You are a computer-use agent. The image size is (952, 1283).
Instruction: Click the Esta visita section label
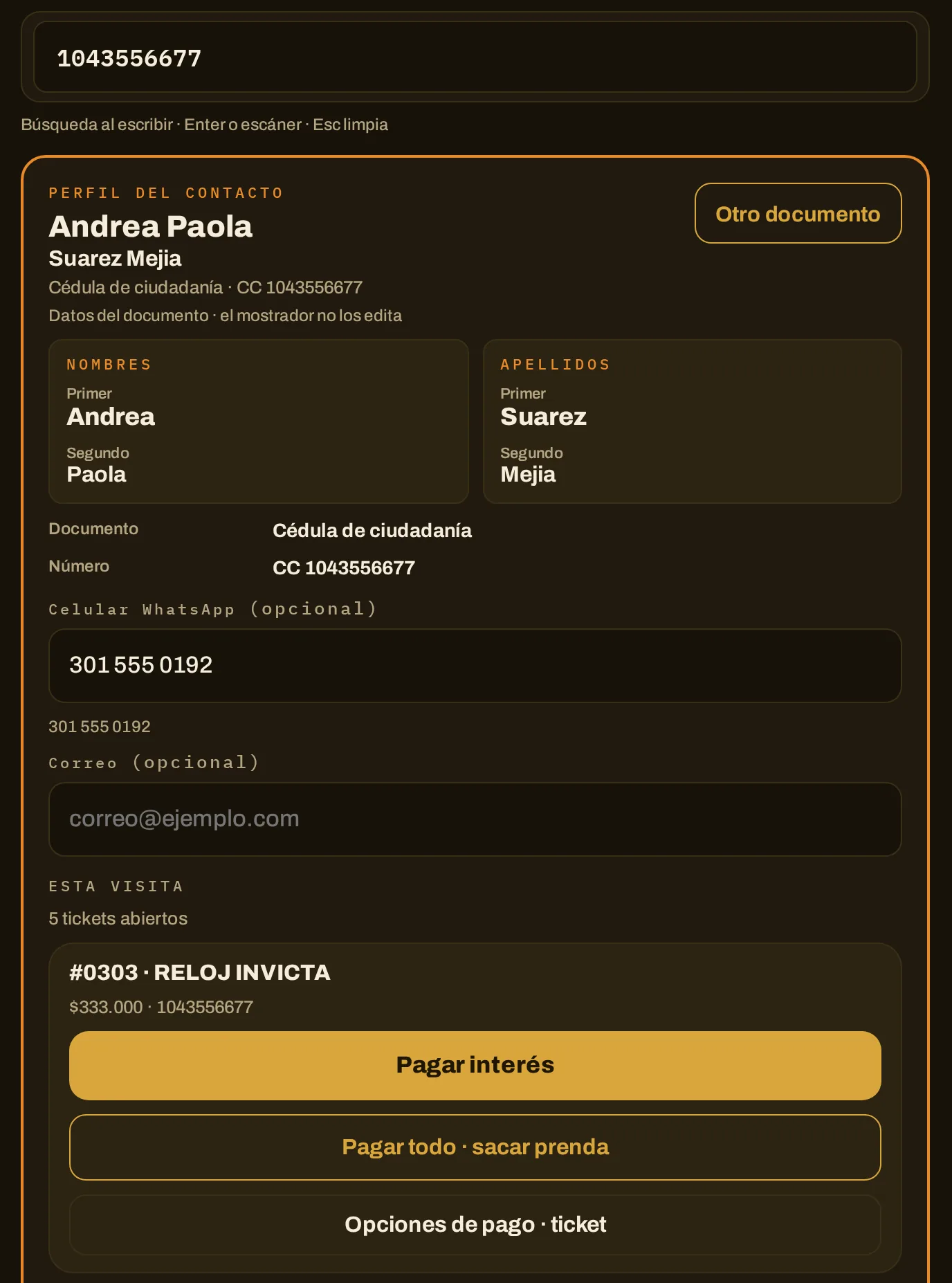click(x=116, y=886)
